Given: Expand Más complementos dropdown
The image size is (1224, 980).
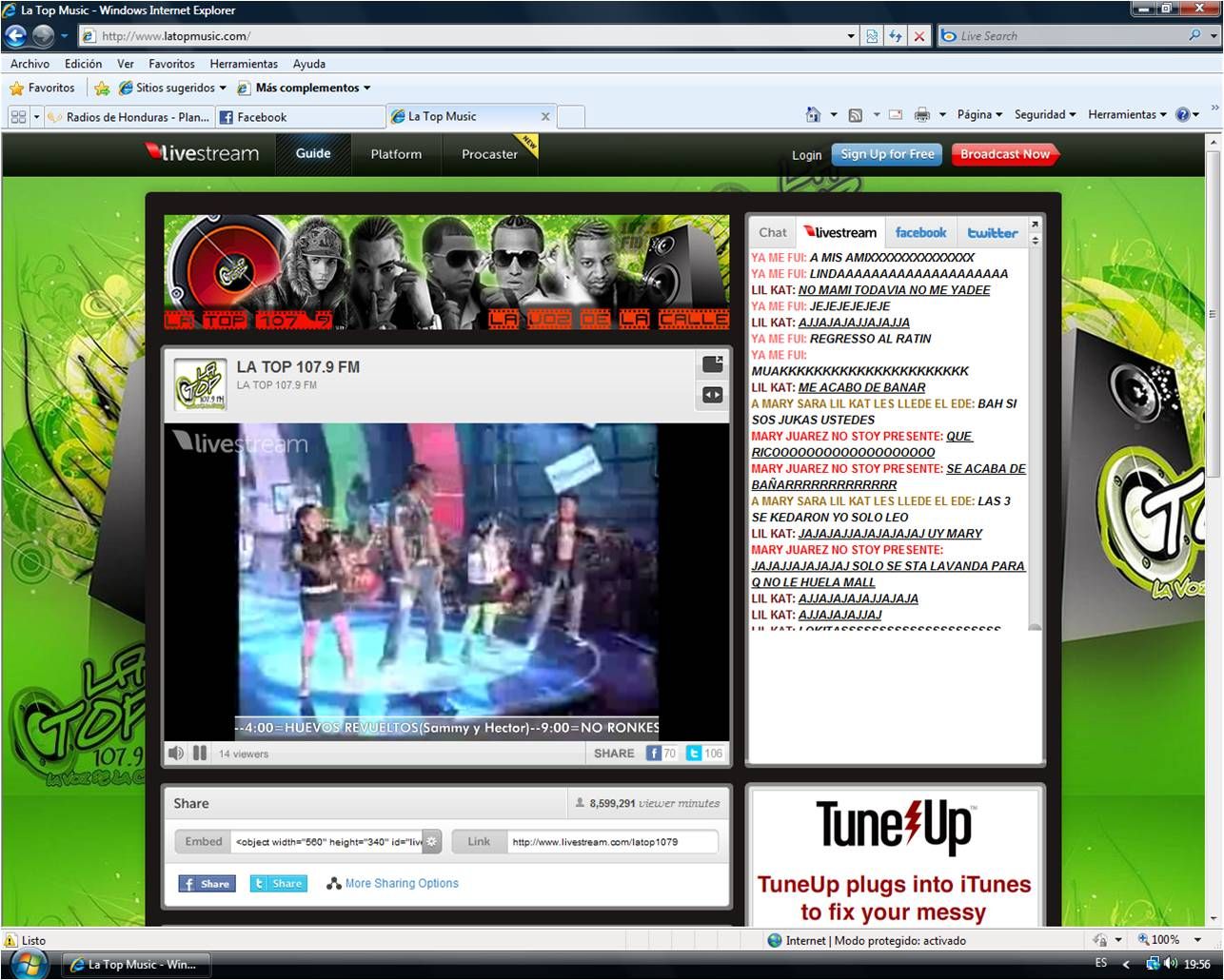Looking at the screenshot, I should [366, 88].
